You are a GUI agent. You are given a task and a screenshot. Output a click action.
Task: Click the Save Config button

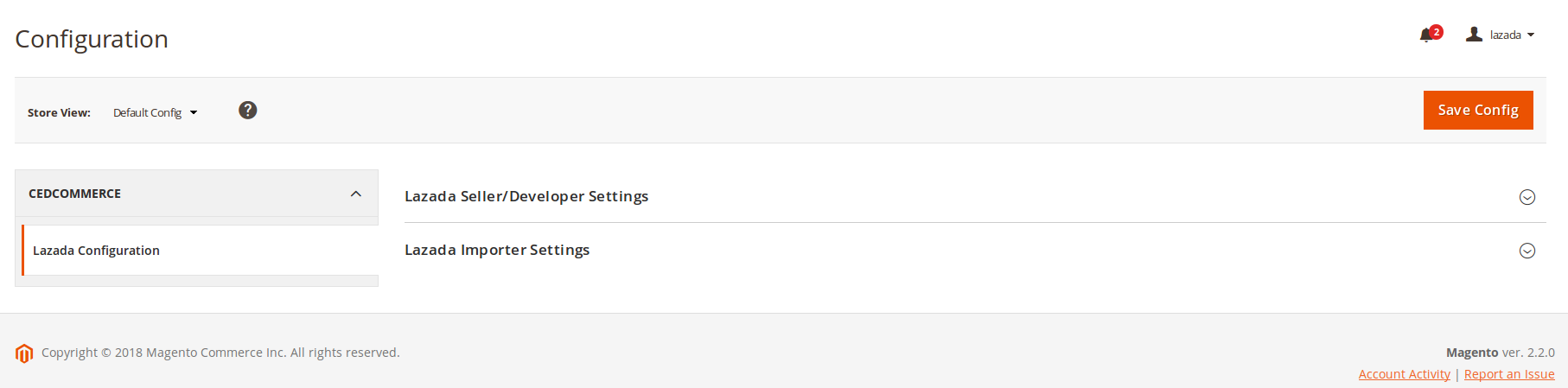click(1478, 110)
